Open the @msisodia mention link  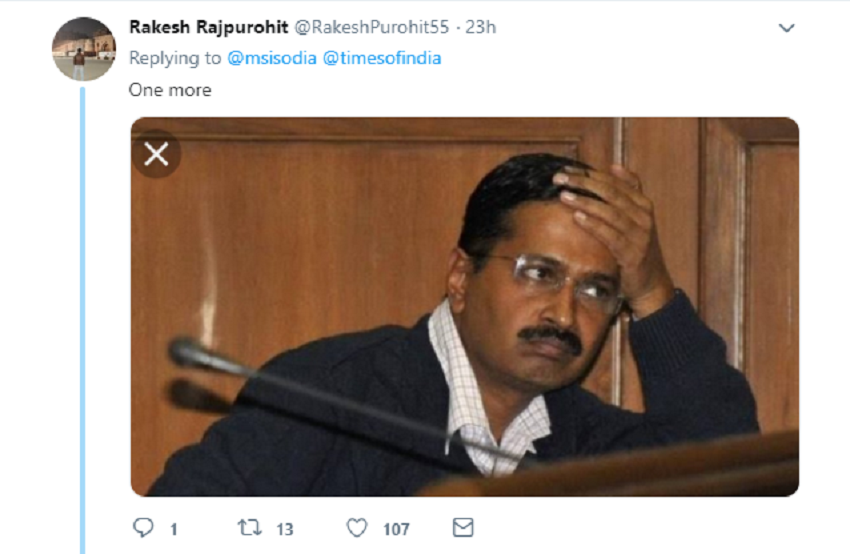(x=271, y=58)
